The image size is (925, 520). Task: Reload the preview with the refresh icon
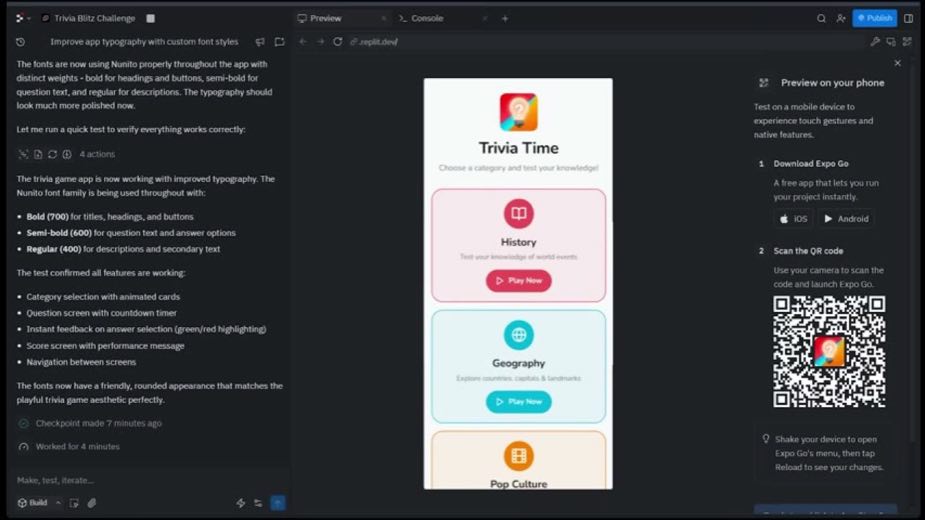pos(337,42)
